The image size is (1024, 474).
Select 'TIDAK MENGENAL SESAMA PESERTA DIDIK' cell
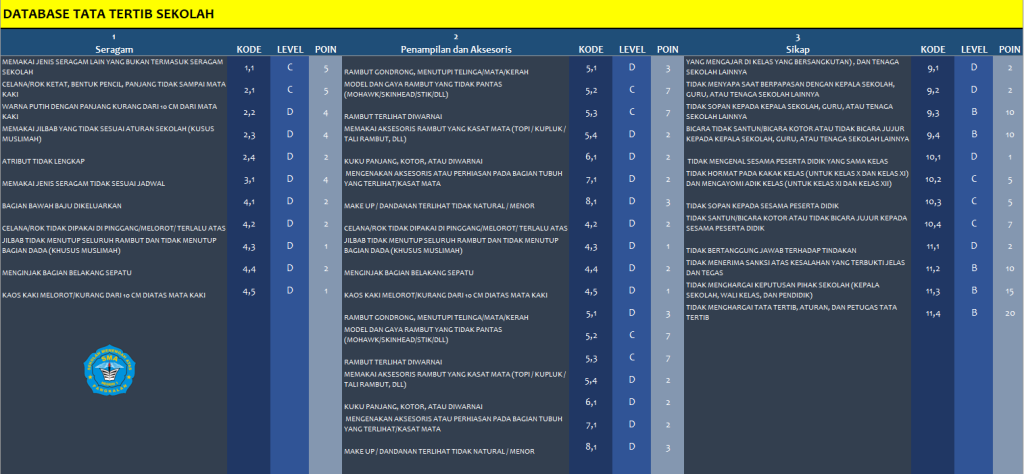(x=798, y=157)
